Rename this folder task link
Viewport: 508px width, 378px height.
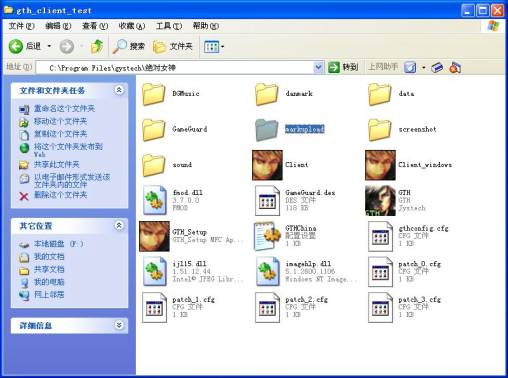point(64,109)
